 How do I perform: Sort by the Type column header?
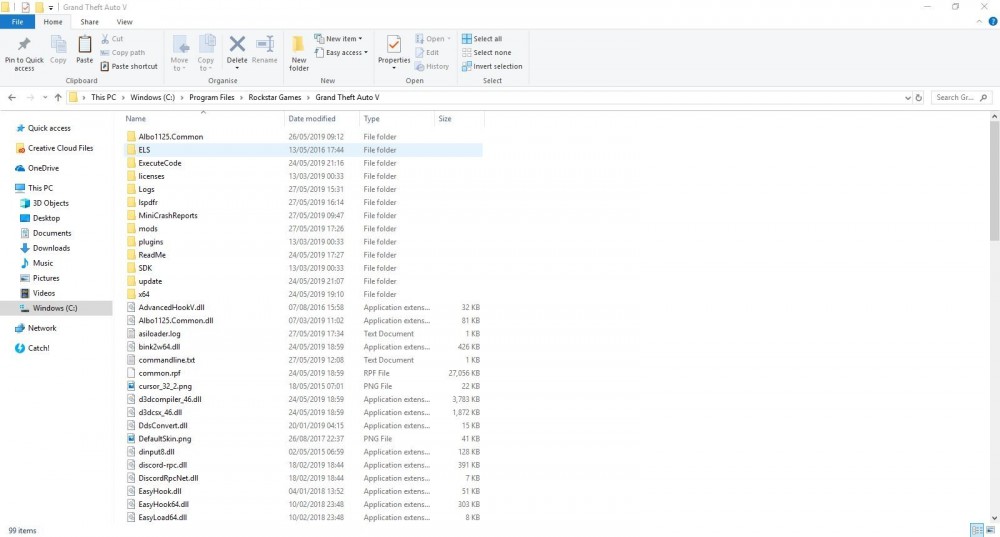click(x=396, y=119)
